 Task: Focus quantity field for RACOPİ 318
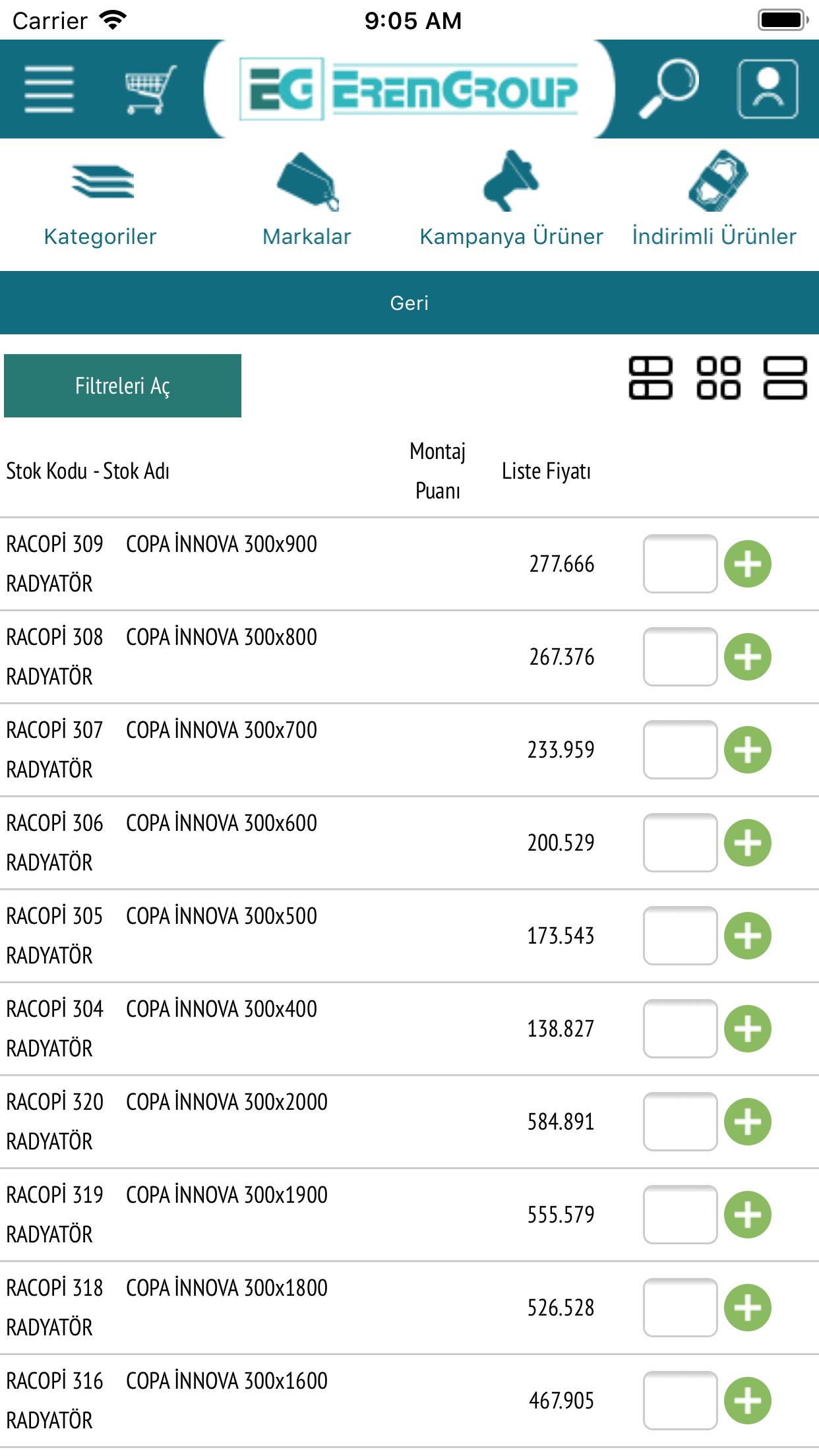coord(680,1308)
